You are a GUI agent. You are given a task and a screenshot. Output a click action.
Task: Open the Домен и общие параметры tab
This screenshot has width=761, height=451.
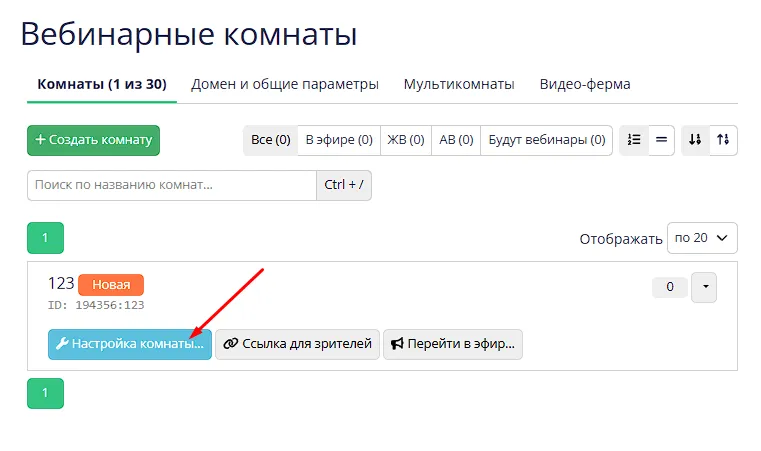coord(285,84)
